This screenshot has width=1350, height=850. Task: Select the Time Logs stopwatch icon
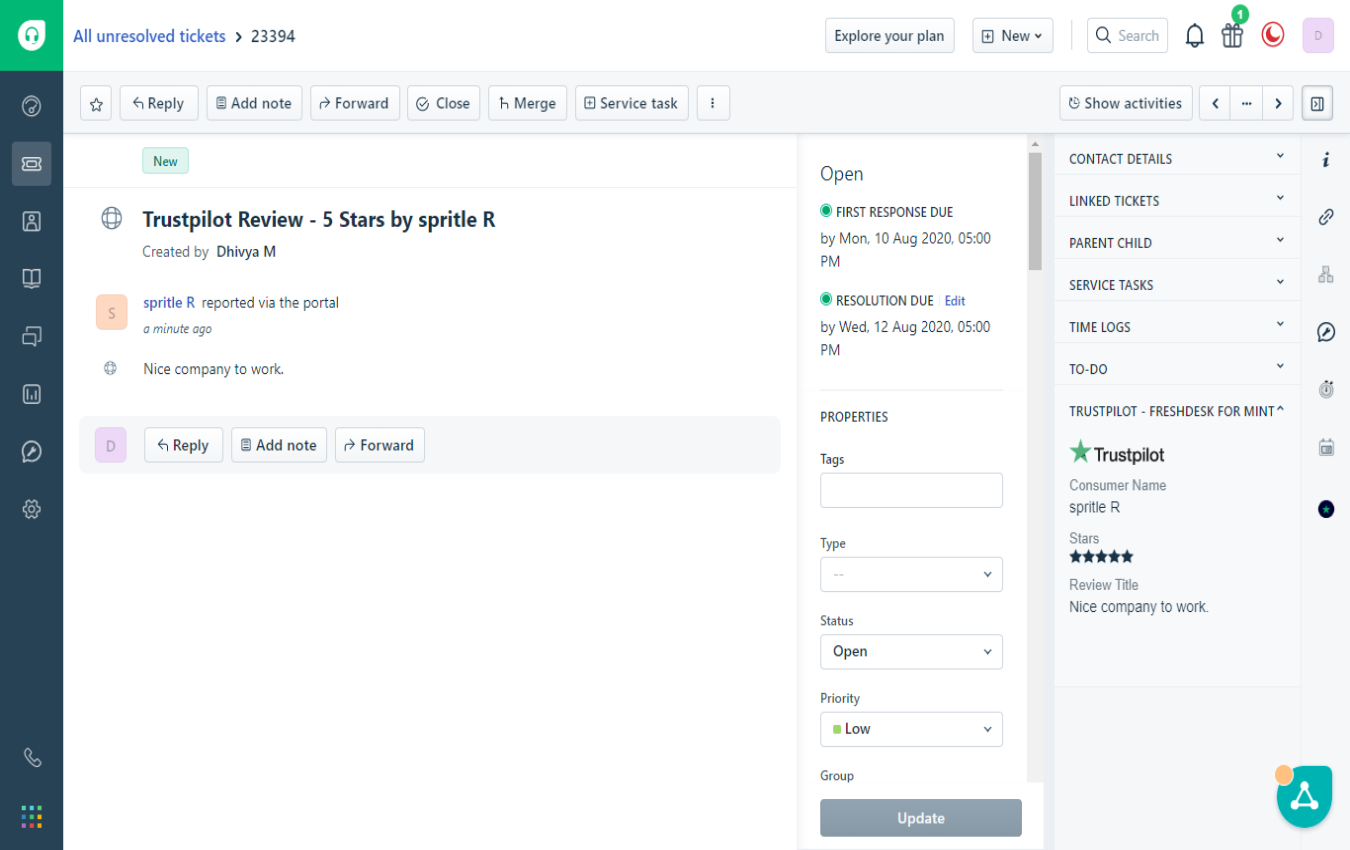click(1326, 389)
